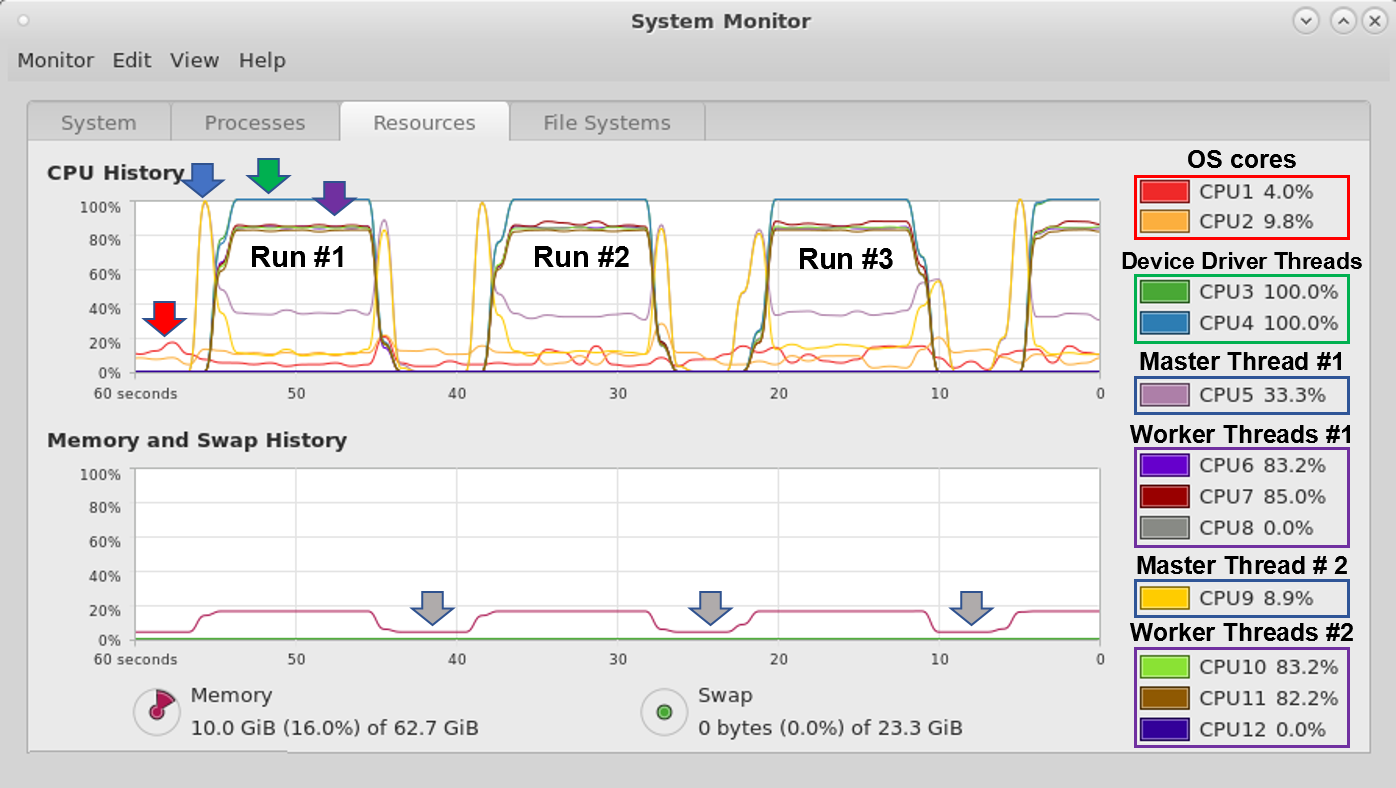Click the blue arrow above CPU History graph

(x=204, y=179)
